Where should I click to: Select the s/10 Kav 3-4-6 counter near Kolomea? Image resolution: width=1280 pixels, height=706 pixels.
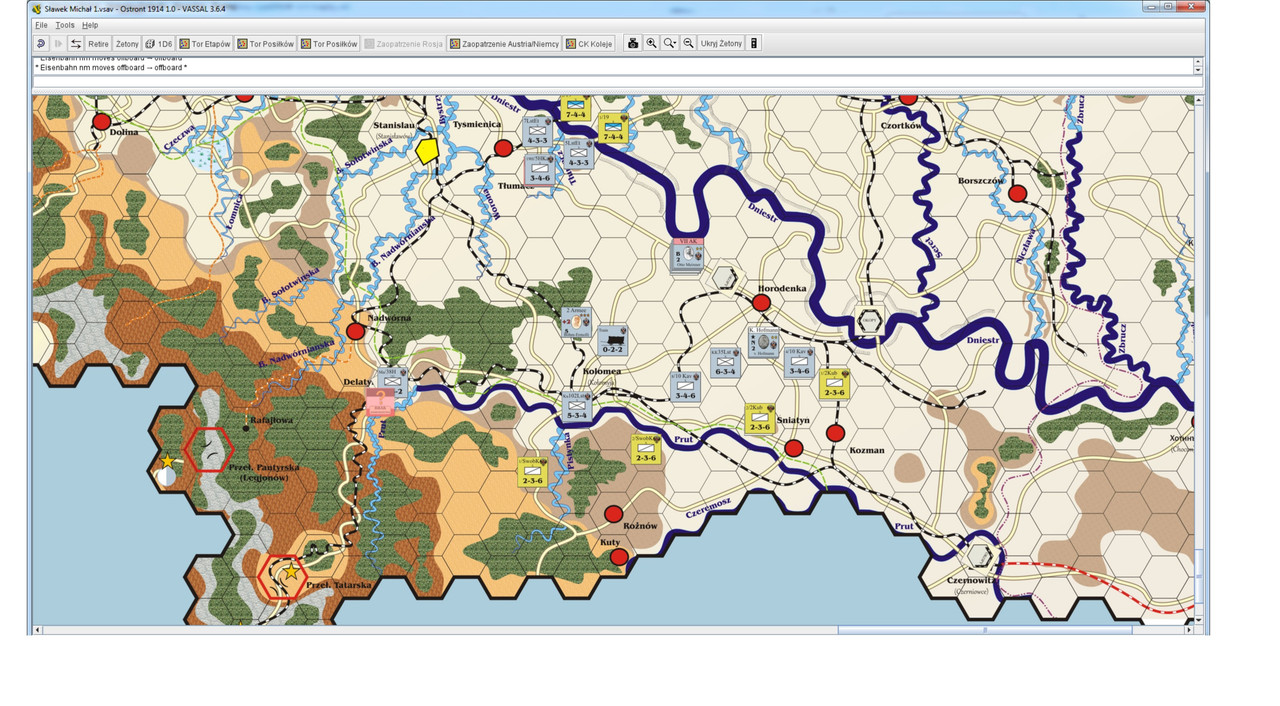coord(685,387)
